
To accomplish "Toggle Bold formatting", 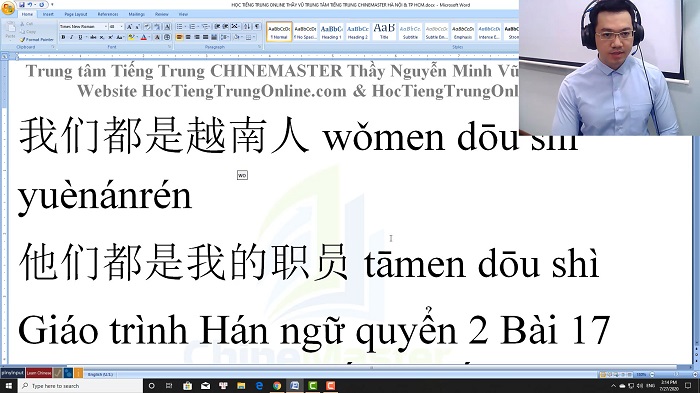I will [x=63, y=37].
